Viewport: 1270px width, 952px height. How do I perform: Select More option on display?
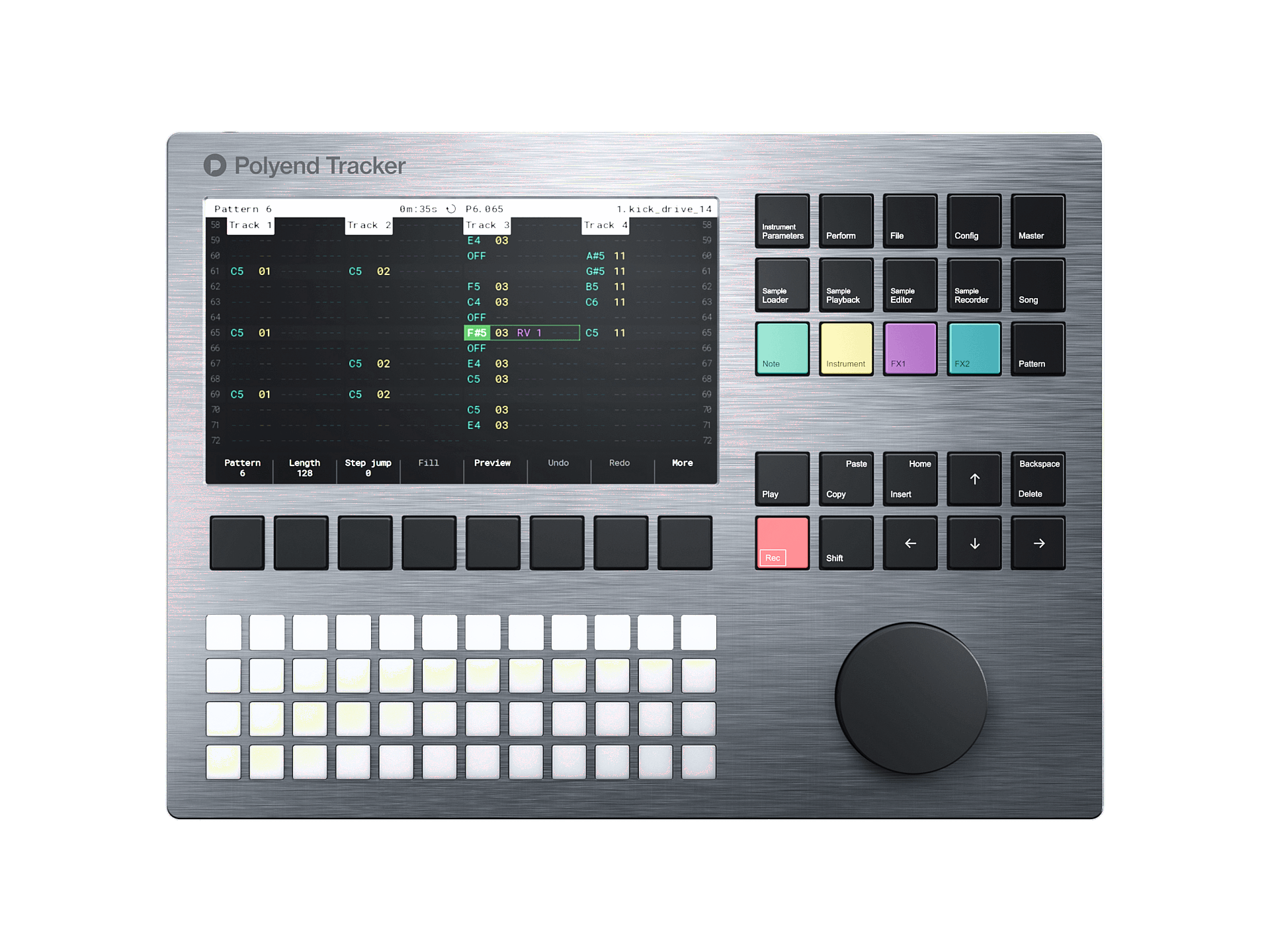coord(682,463)
